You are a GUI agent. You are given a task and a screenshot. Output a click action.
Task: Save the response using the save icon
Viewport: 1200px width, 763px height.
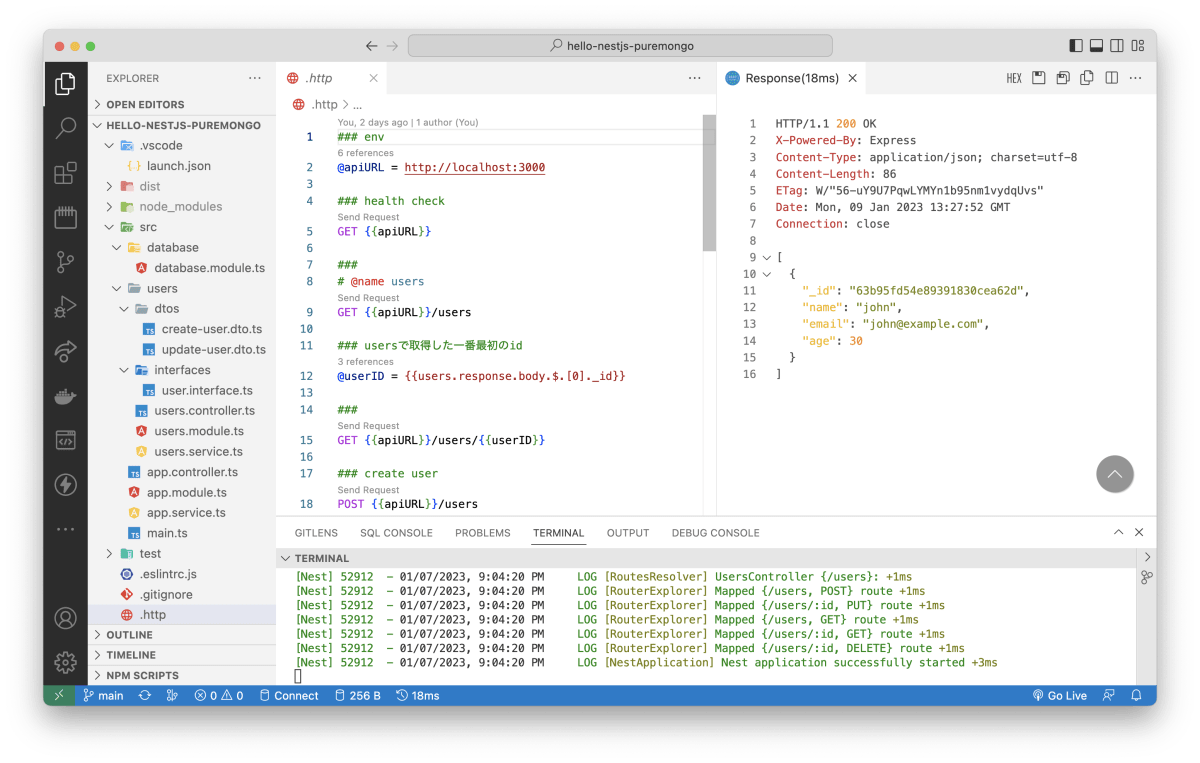tap(1039, 78)
